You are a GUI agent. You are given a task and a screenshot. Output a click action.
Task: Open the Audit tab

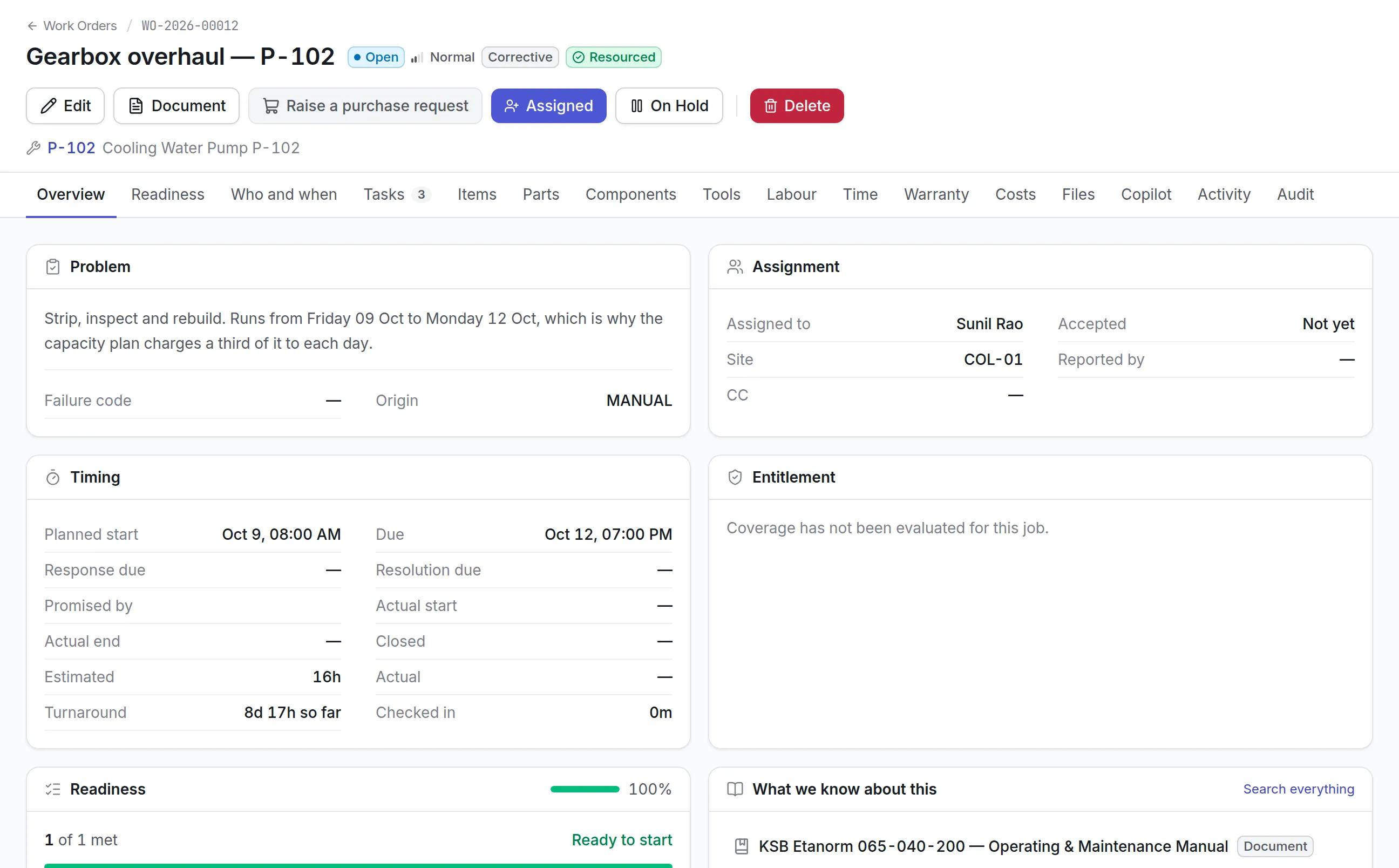(1295, 195)
